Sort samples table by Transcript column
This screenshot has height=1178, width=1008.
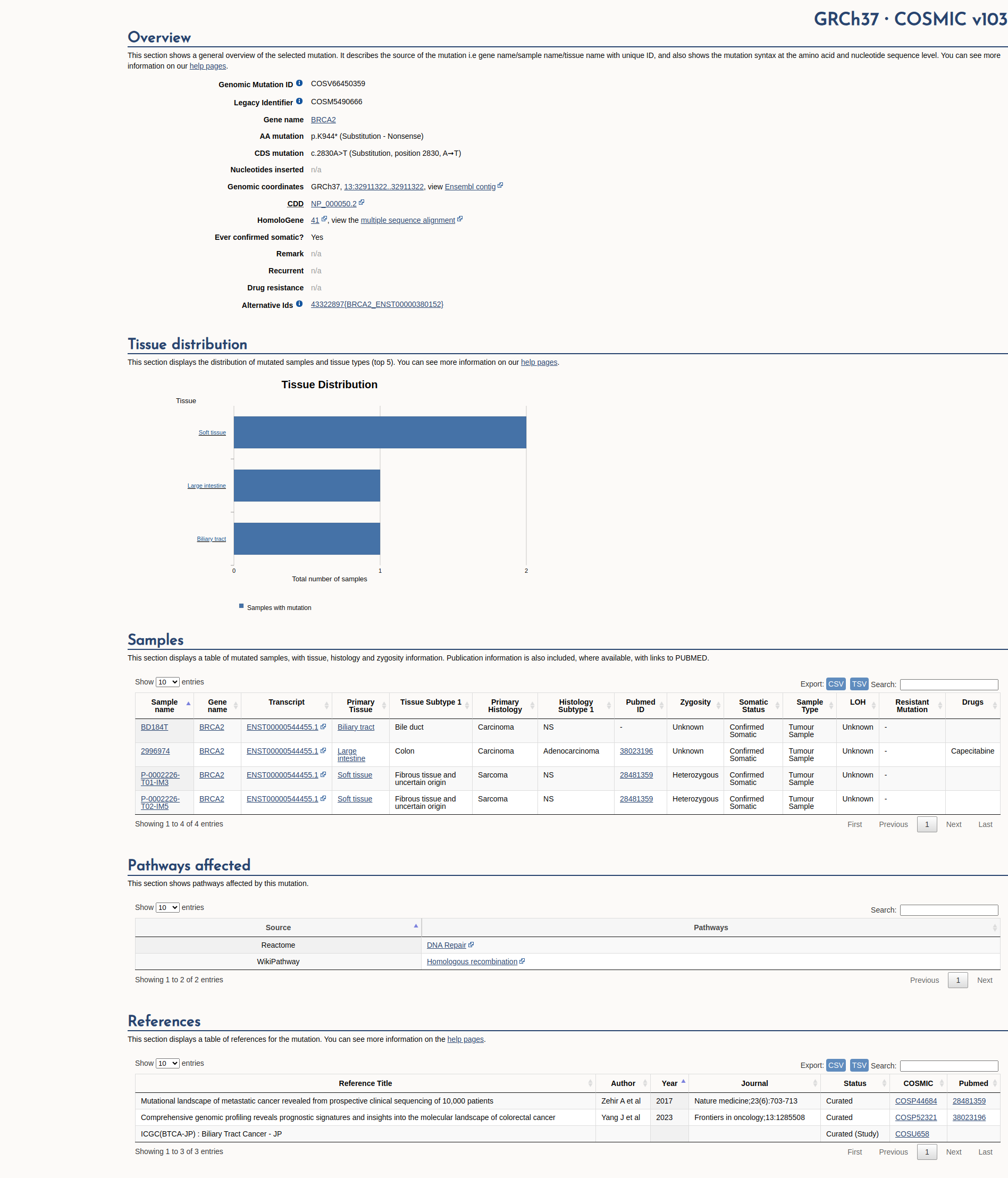tap(287, 706)
